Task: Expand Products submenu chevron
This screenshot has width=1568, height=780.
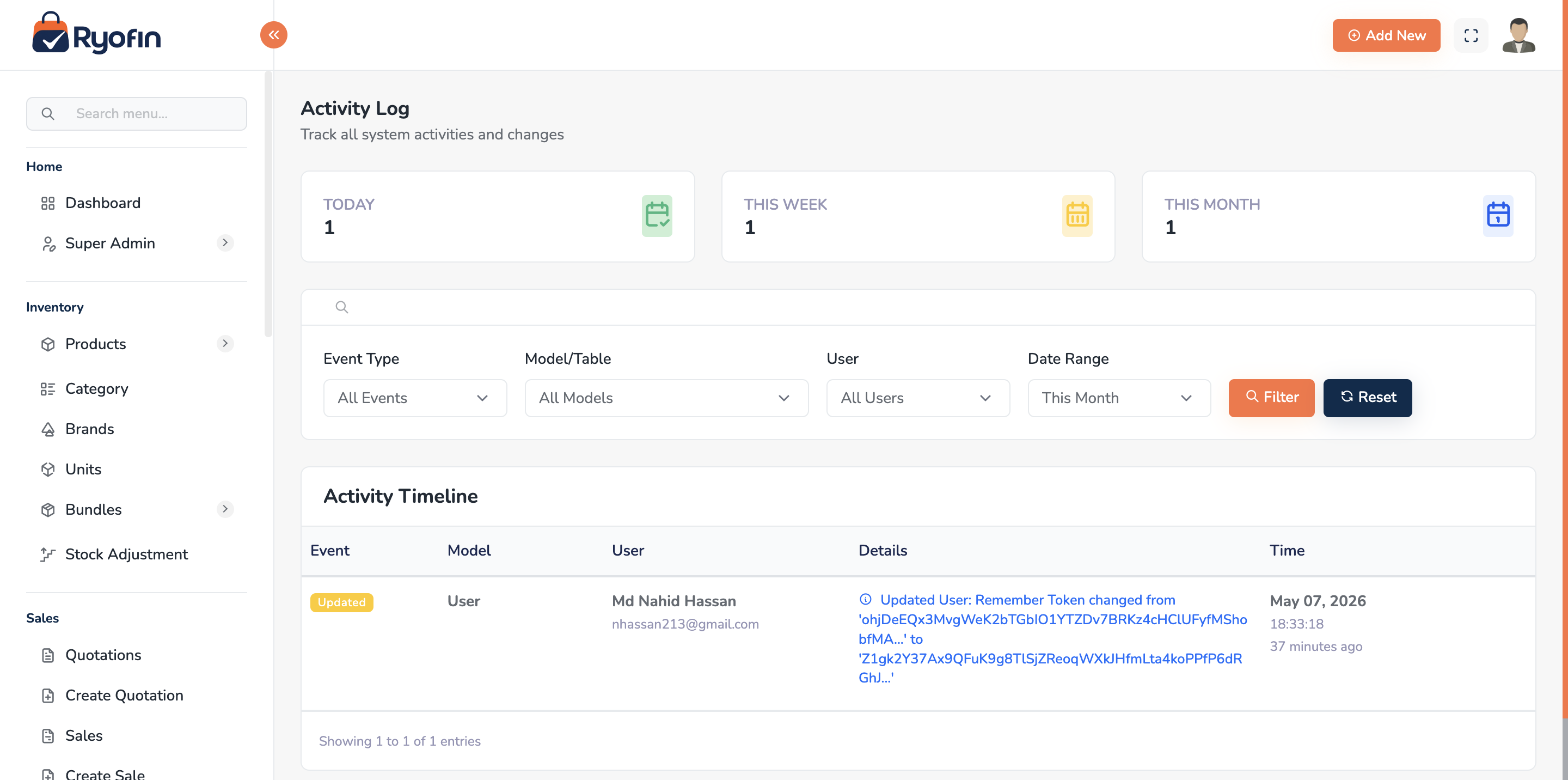Action: 225,343
